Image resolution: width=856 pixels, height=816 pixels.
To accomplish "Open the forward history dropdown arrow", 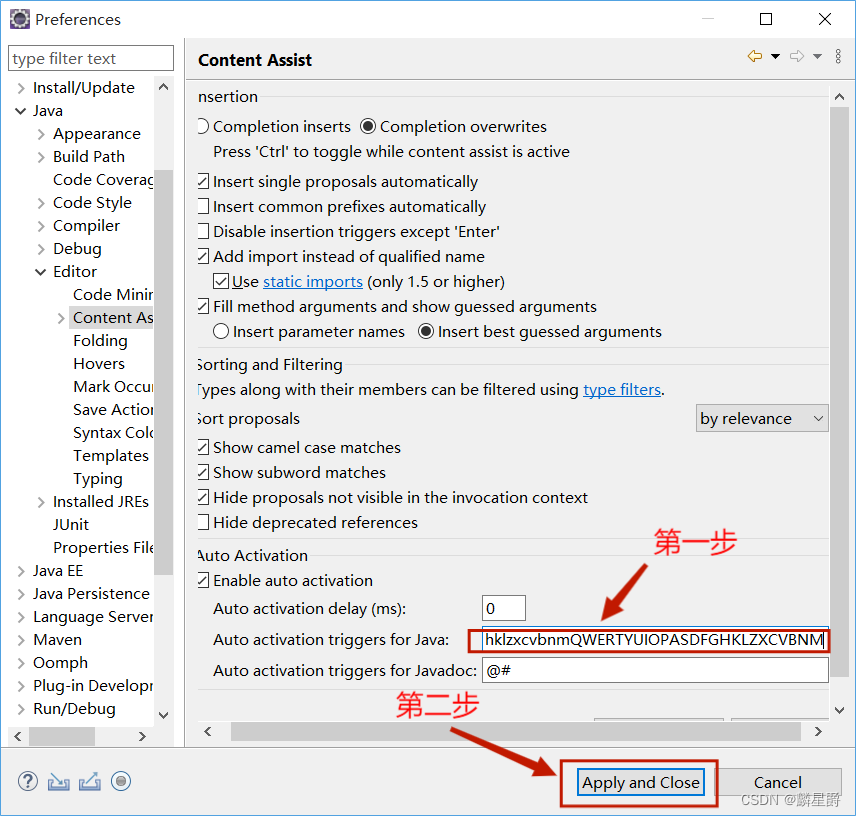I will point(817,56).
